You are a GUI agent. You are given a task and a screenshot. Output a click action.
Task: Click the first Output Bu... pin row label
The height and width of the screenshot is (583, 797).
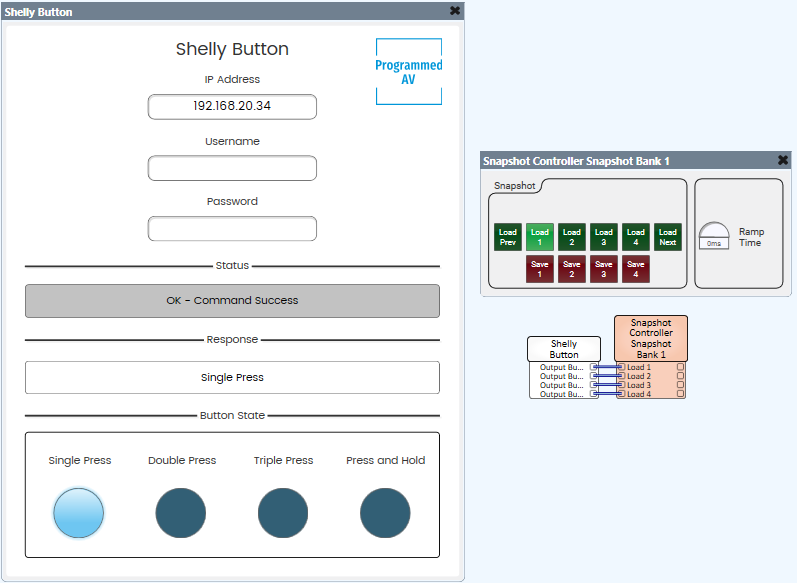[x=562, y=367]
